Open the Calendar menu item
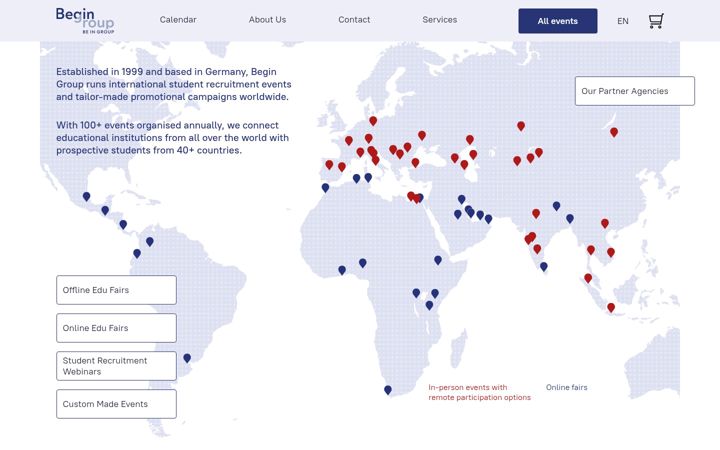 pos(178,20)
